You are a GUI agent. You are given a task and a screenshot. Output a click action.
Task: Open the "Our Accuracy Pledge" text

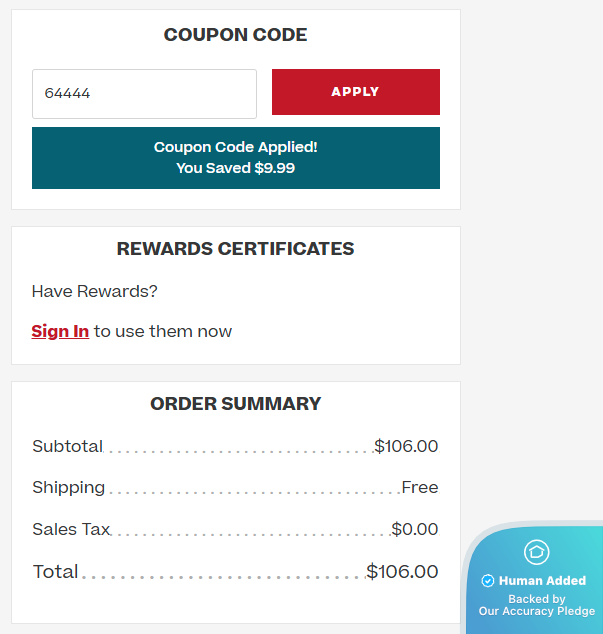coord(537,611)
